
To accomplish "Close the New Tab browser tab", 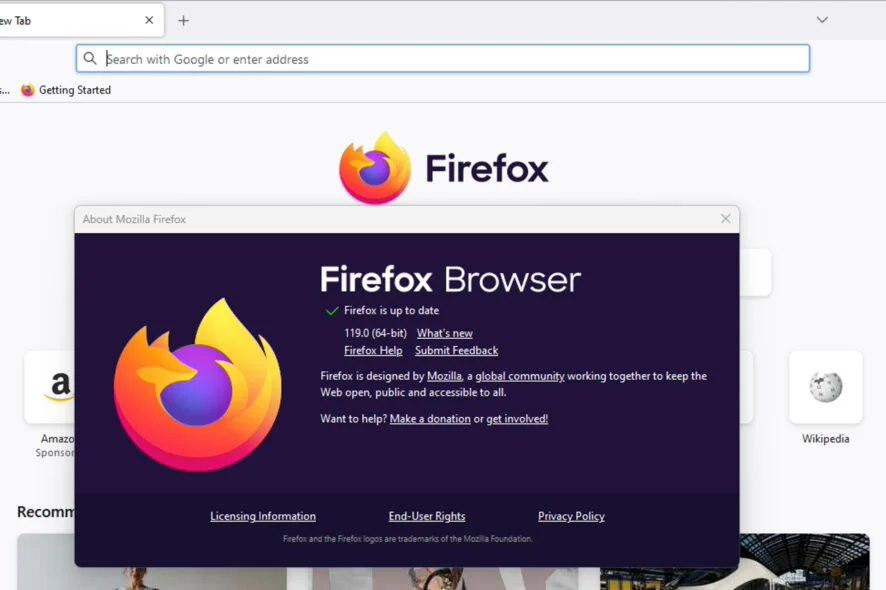I will pos(149,20).
